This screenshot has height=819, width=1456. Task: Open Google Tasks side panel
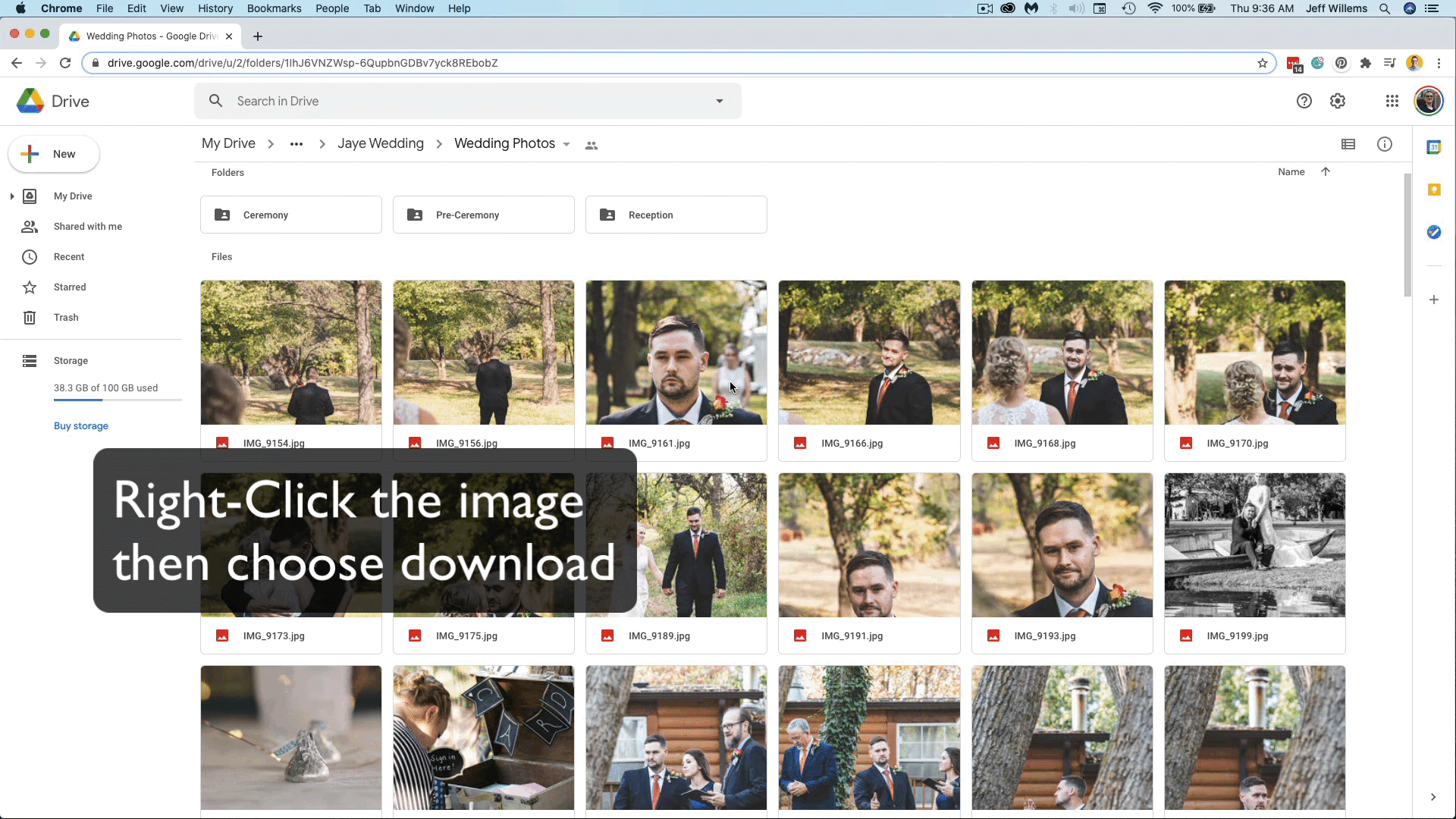[1433, 232]
